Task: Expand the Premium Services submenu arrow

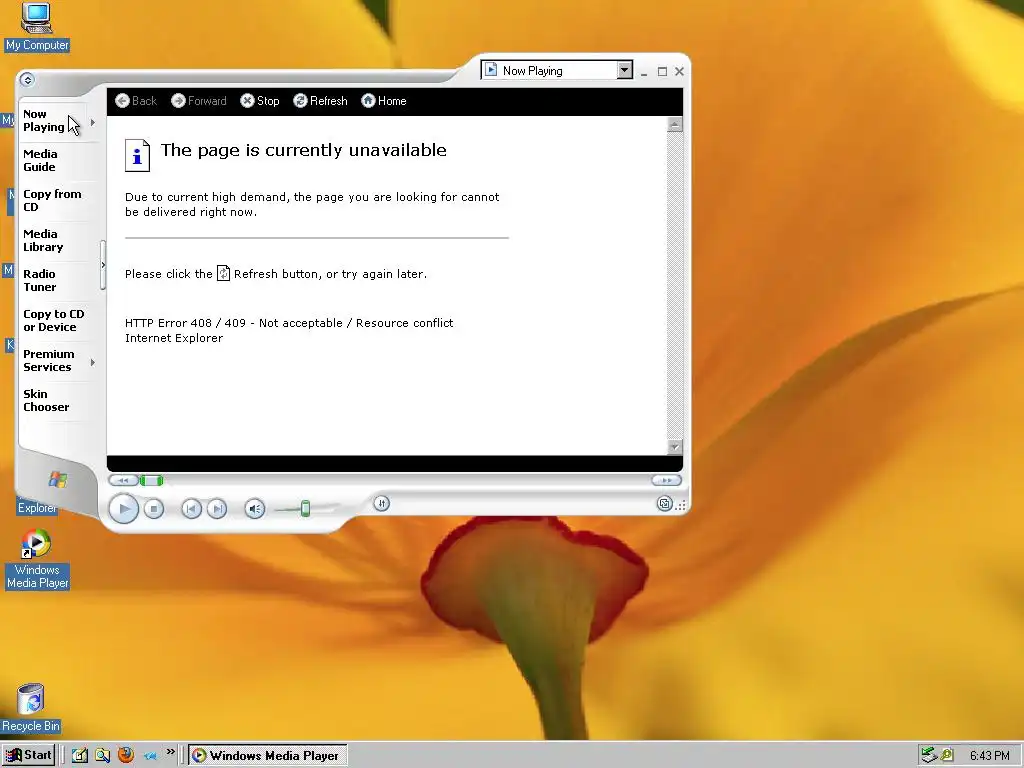Action: pyautogui.click(x=93, y=362)
